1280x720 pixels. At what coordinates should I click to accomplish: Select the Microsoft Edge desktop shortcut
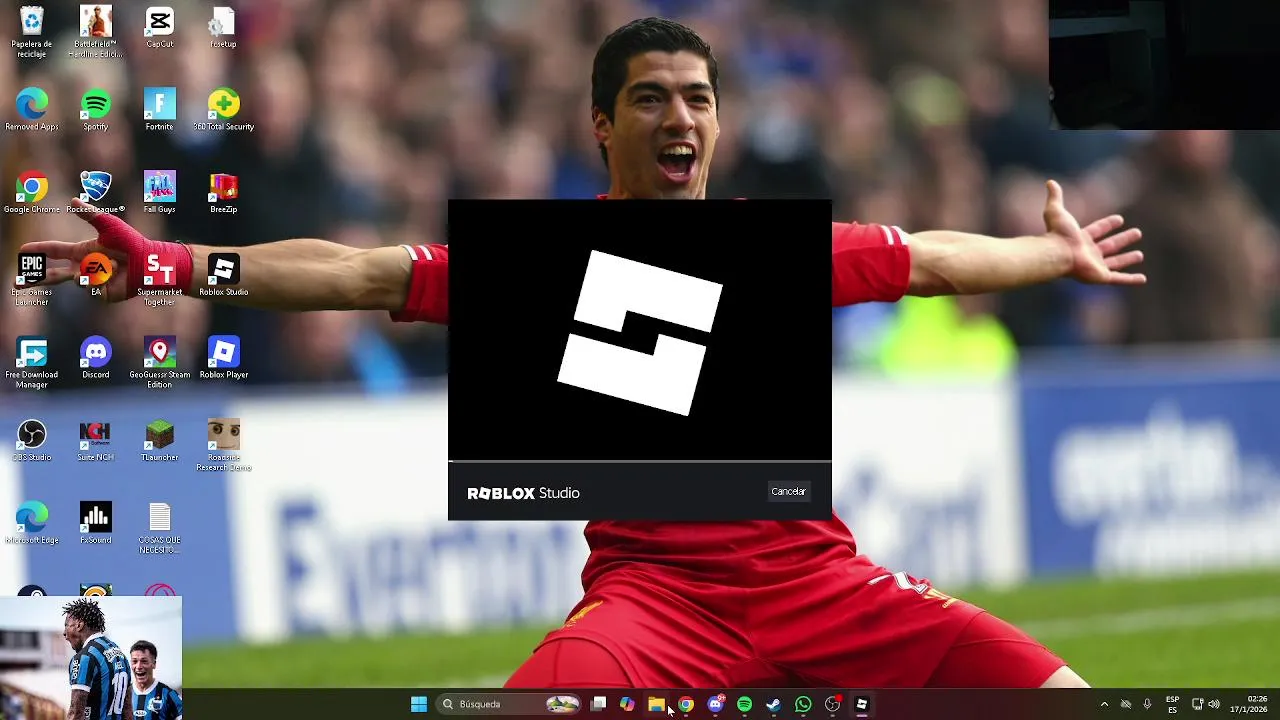point(32,523)
